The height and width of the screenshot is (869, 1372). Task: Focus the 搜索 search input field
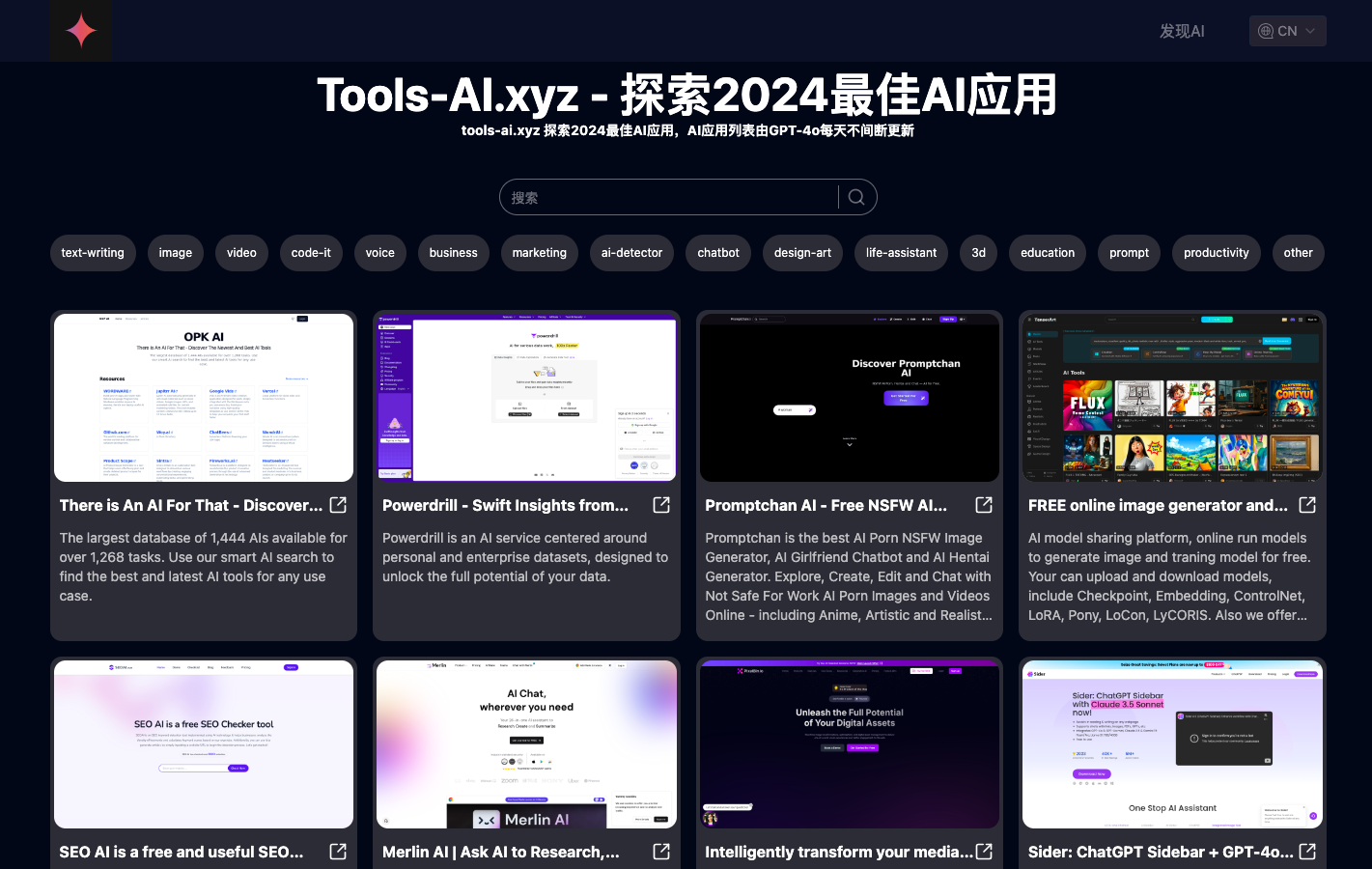[668, 197]
